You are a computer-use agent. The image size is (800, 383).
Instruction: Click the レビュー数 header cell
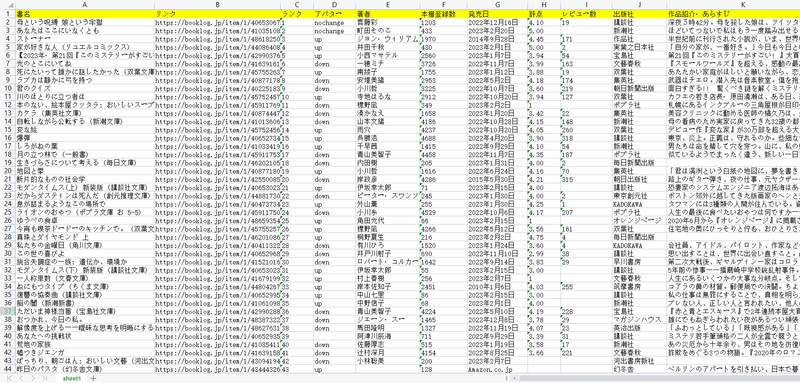[586, 14]
